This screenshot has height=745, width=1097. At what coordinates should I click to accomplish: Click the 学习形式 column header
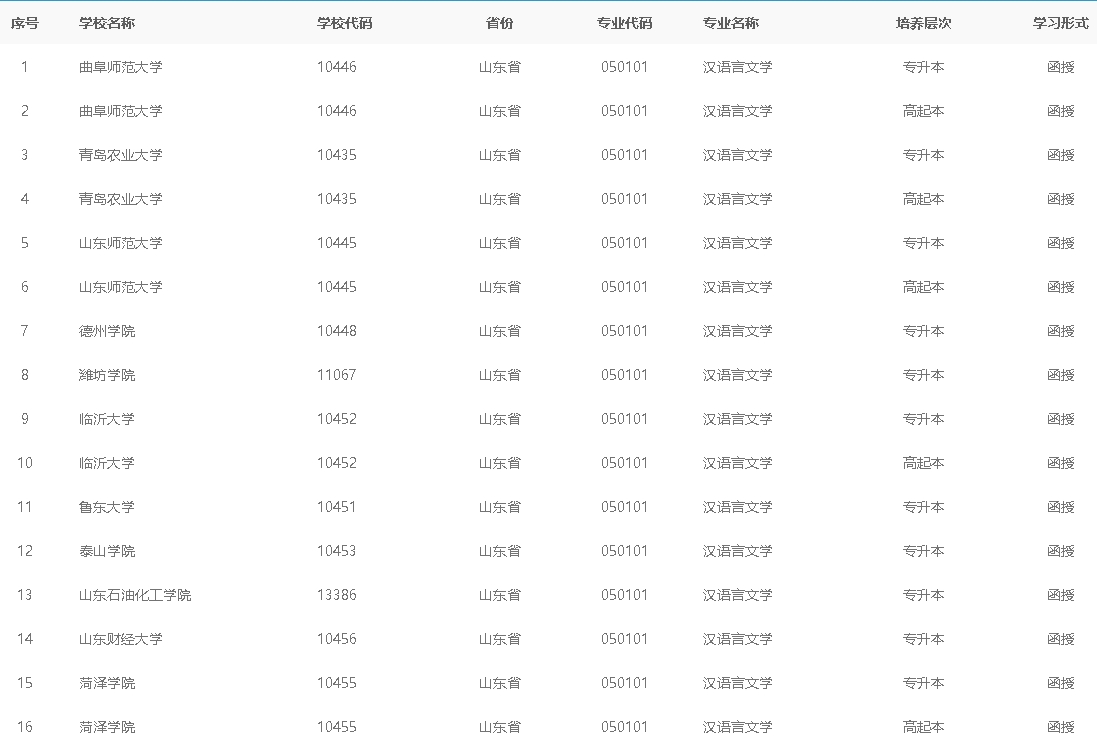(x=1061, y=23)
